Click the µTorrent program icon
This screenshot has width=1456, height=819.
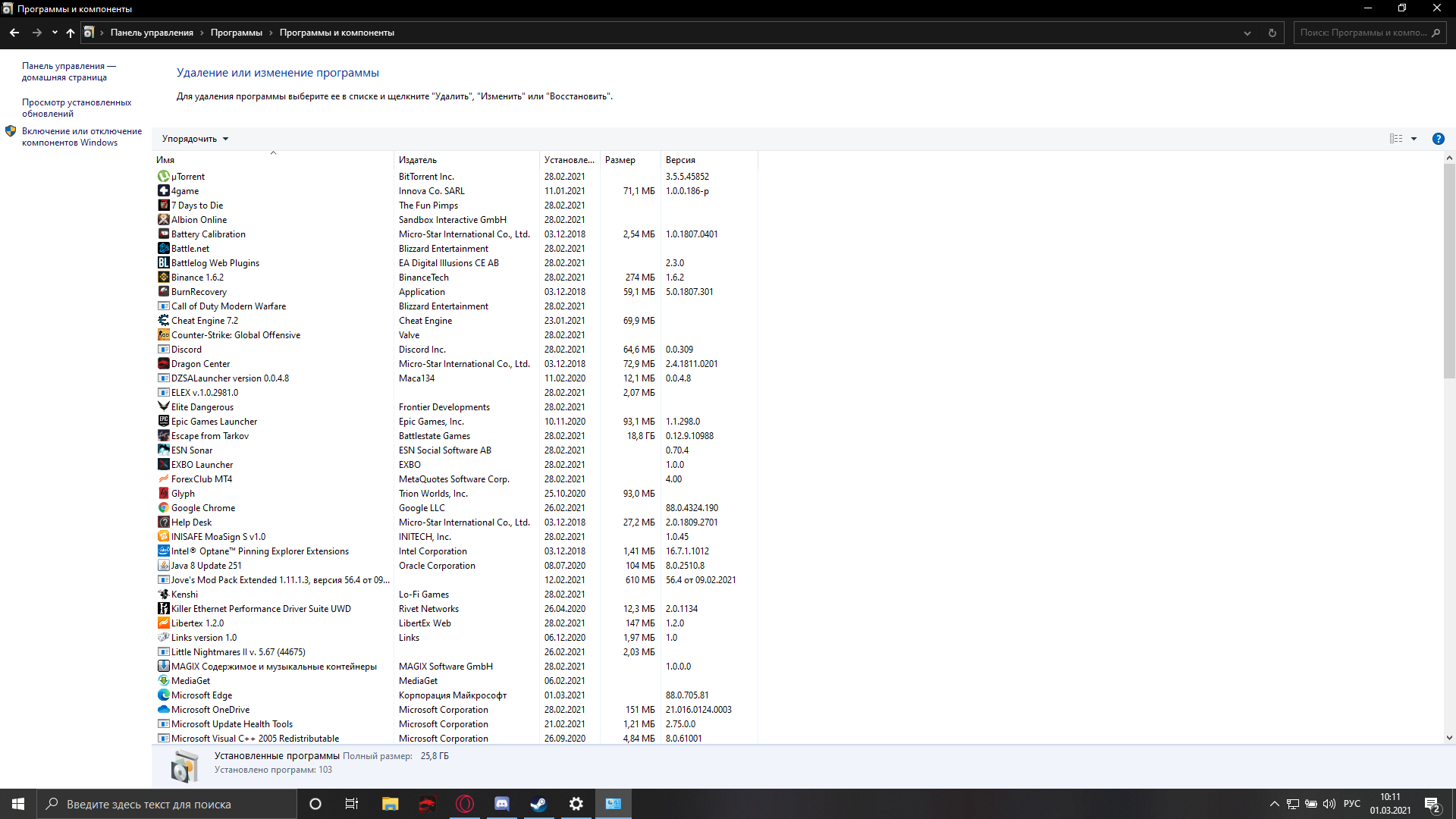click(163, 177)
